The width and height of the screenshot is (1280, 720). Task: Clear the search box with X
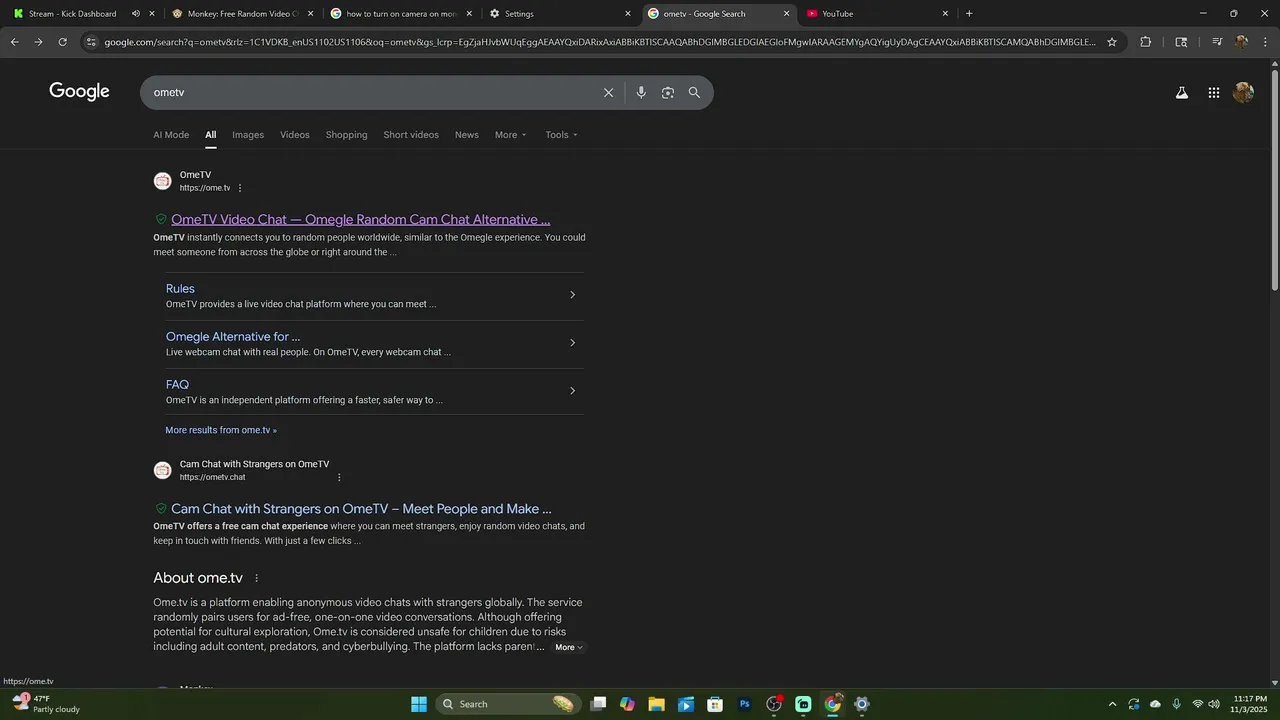(x=608, y=92)
